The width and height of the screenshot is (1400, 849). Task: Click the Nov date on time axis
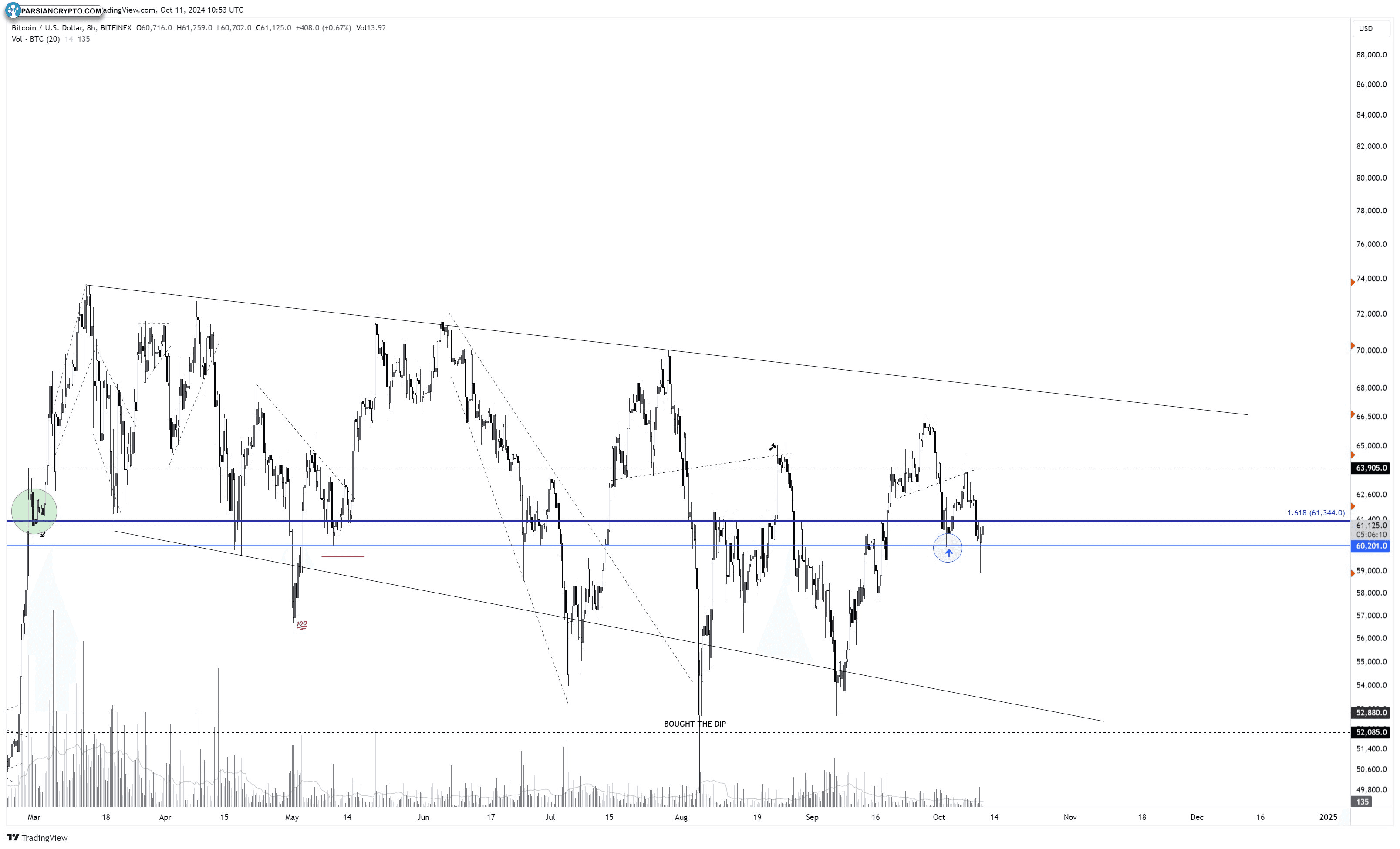[1070, 817]
